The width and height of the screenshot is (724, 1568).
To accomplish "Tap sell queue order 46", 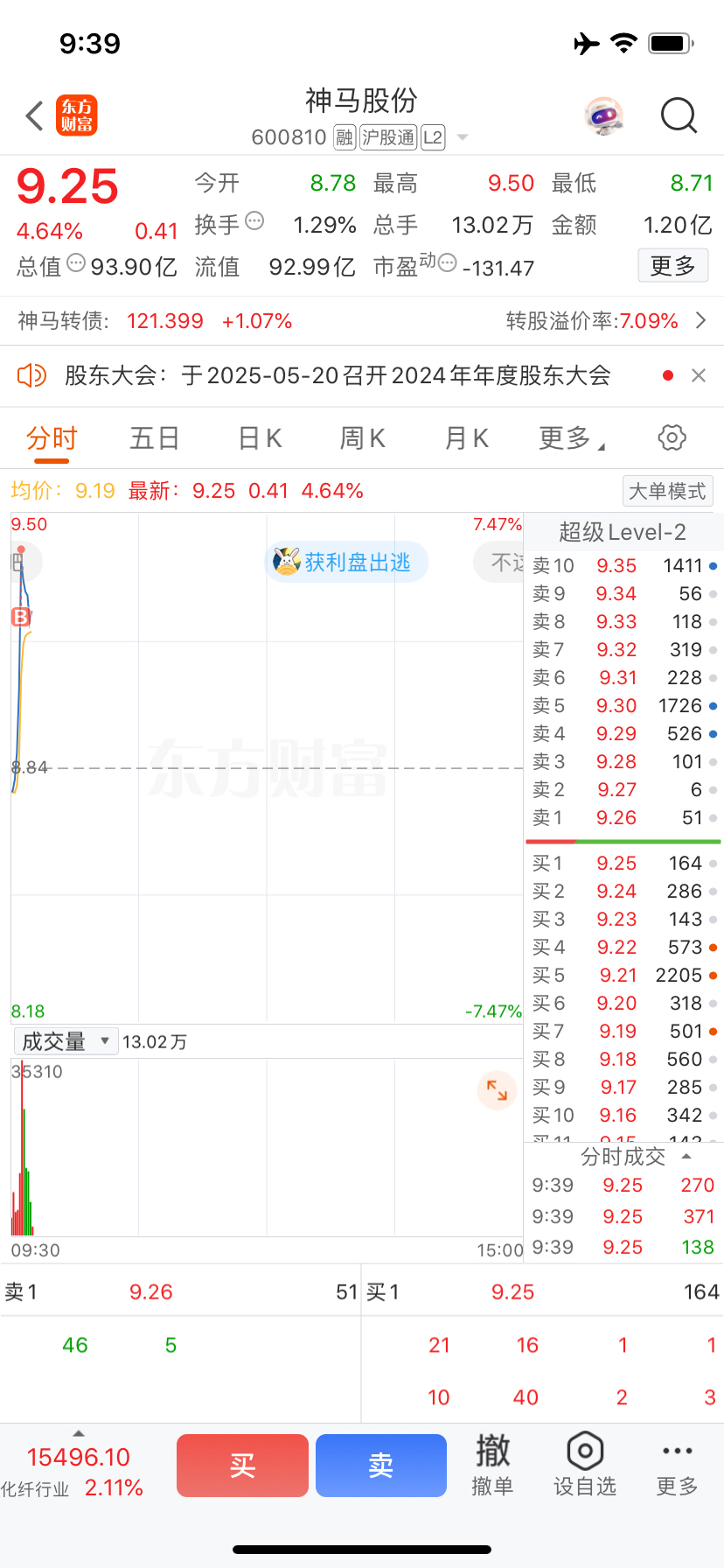I will [x=75, y=1345].
